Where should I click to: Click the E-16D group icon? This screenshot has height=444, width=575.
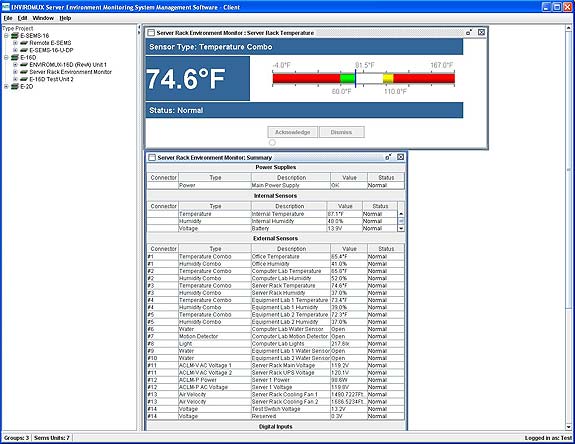tap(15, 58)
